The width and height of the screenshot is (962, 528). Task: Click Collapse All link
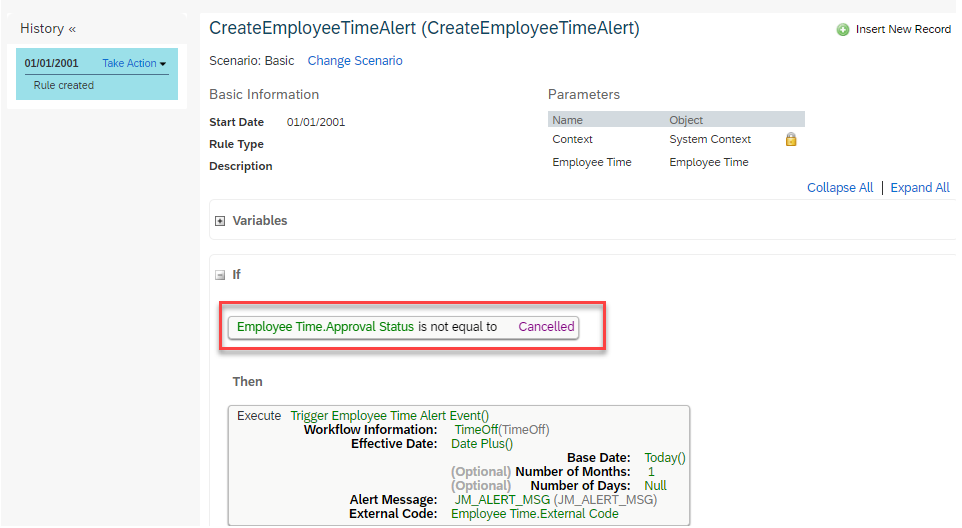[840, 188]
